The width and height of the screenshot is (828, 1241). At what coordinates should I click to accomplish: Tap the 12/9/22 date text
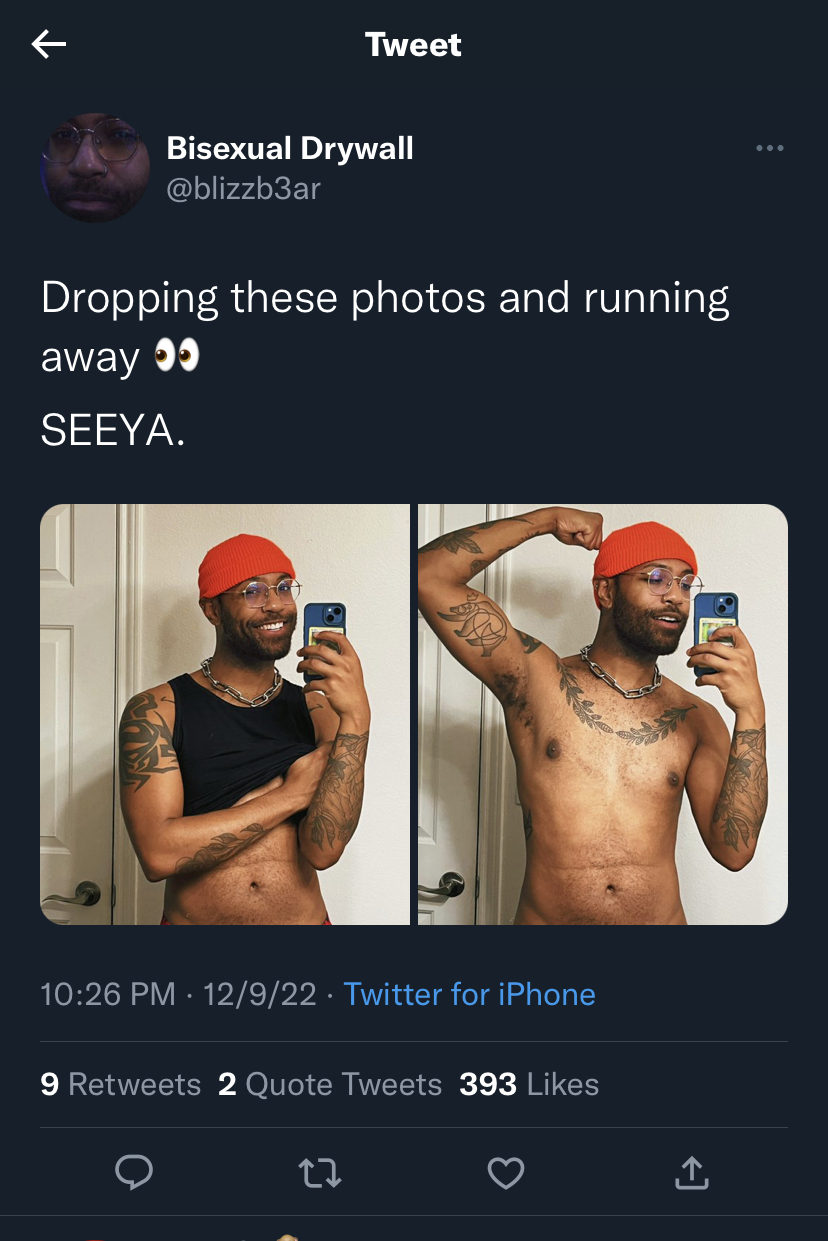[x=260, y=994]
